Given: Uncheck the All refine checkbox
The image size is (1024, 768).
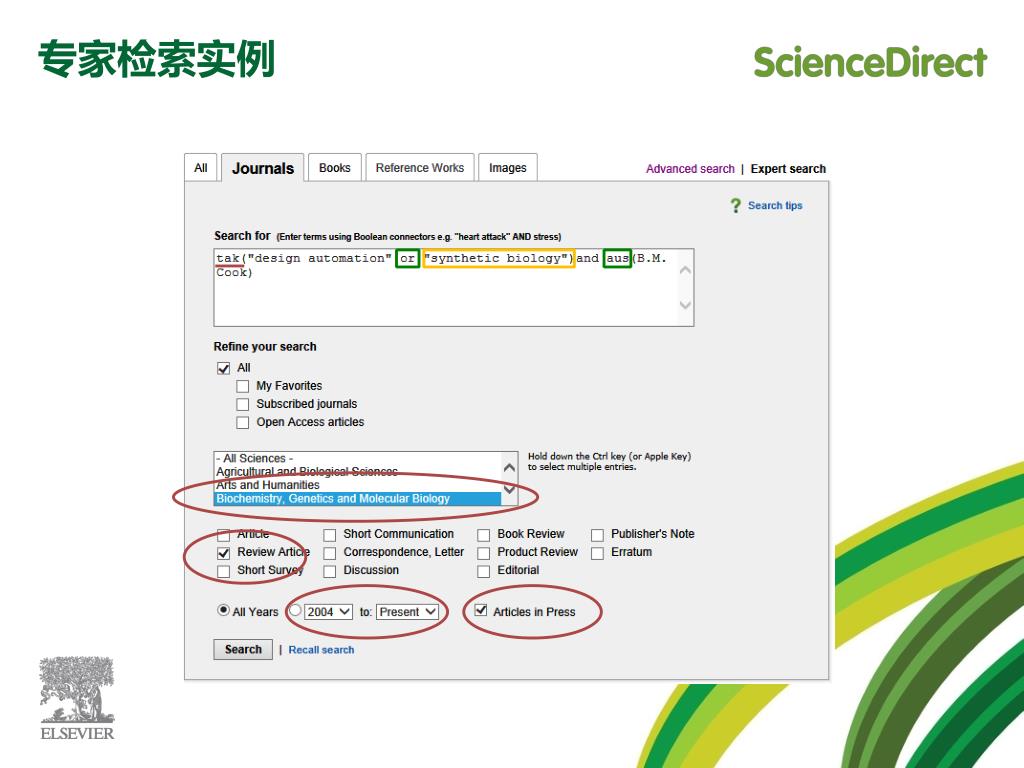Looking at the screenshot, I should point(223,368).
